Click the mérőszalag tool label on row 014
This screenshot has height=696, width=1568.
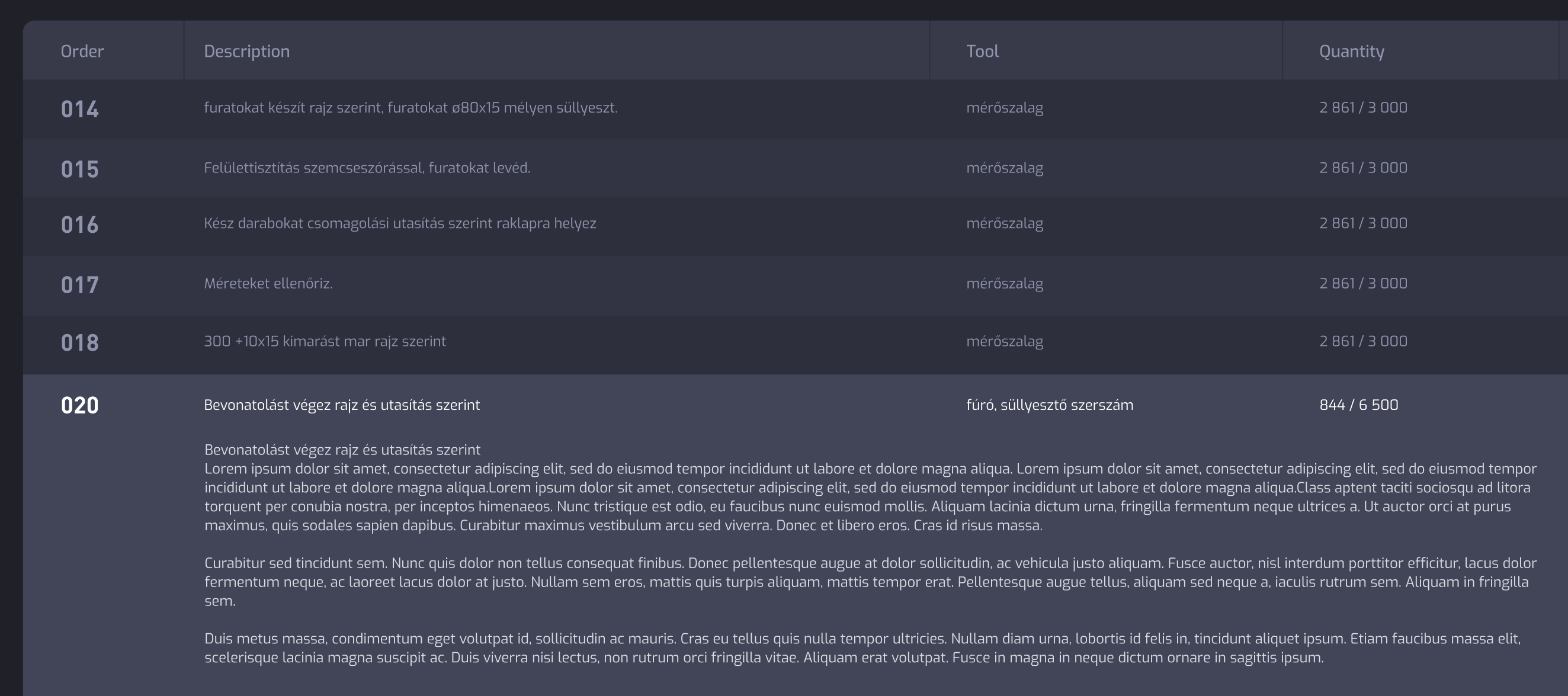pos(1004,108)
